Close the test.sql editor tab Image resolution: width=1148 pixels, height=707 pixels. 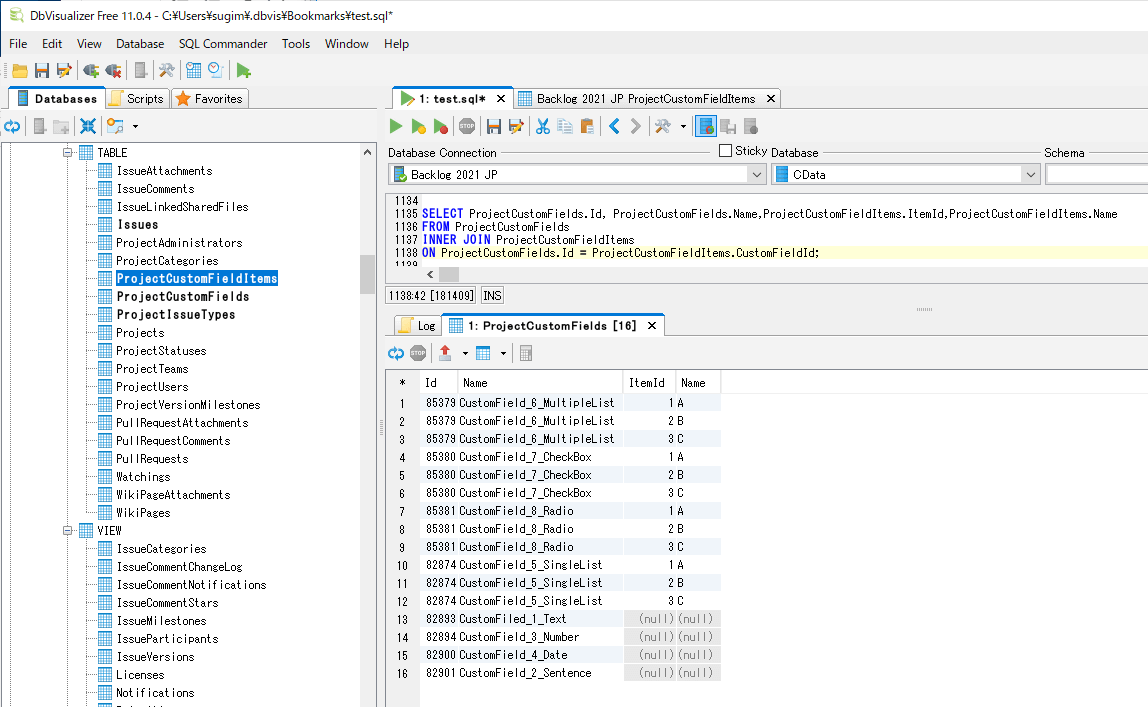[x=501, y=99]
